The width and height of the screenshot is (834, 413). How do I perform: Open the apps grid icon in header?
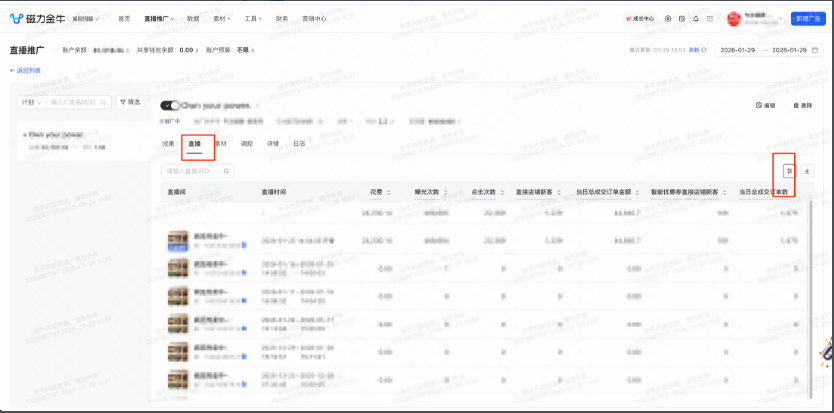[710, 19]
